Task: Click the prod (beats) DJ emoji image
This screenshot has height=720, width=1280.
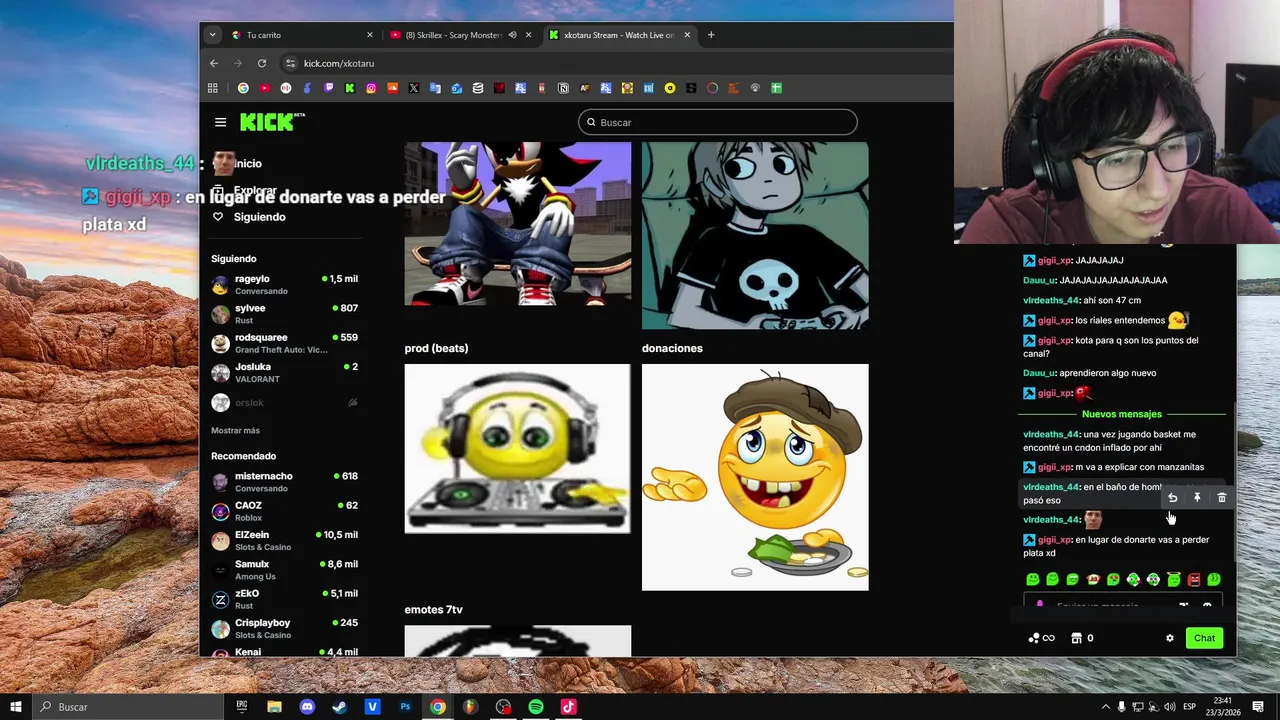Action: [518, 448]
